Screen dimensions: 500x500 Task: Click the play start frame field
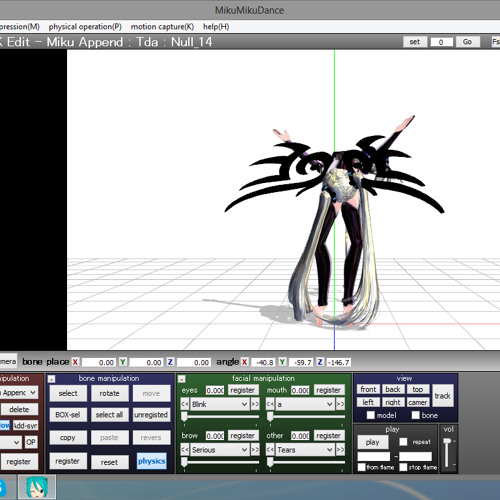(x=374, y=456)
